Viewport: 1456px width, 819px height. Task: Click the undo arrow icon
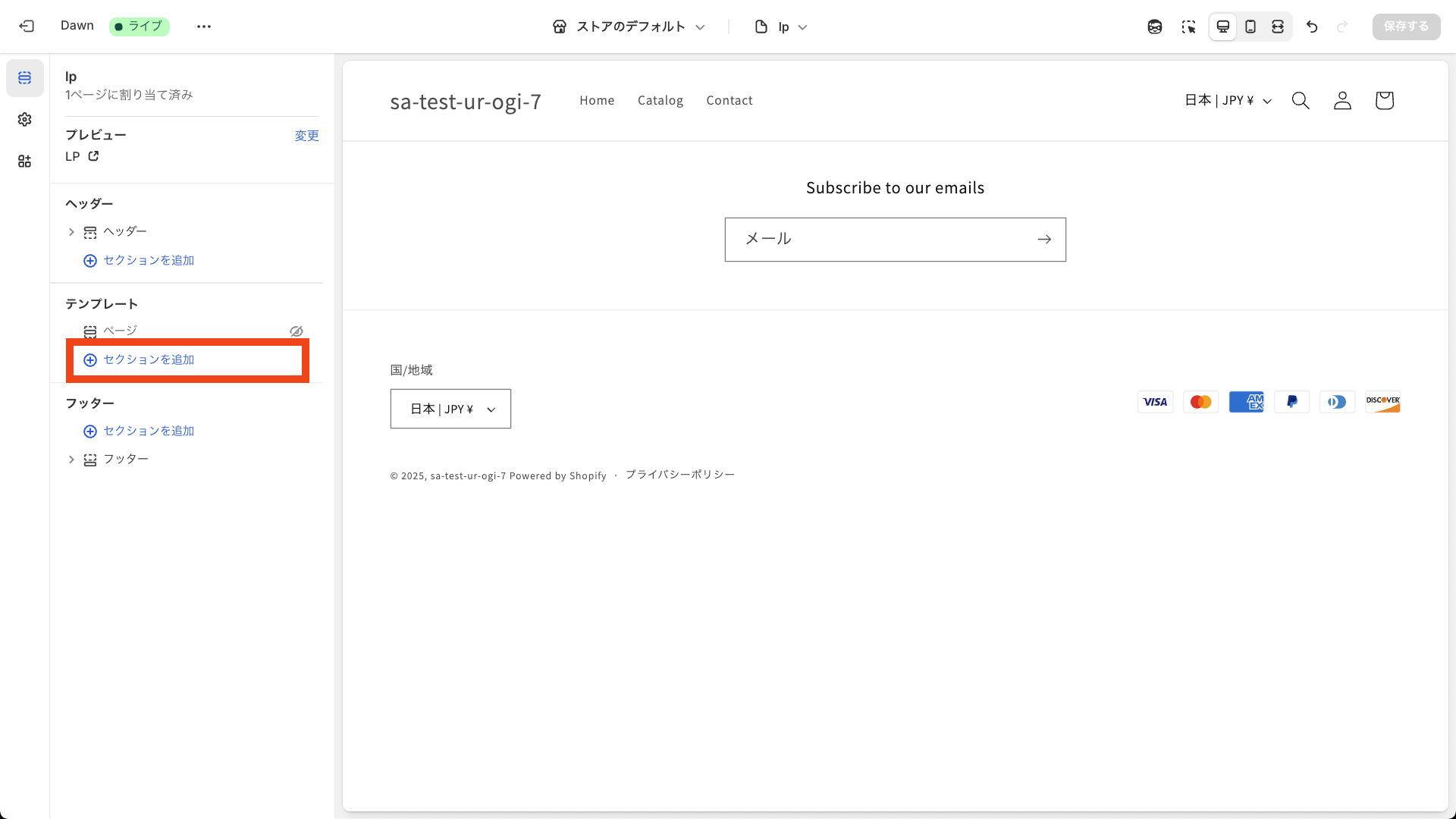pos(1312,27)
